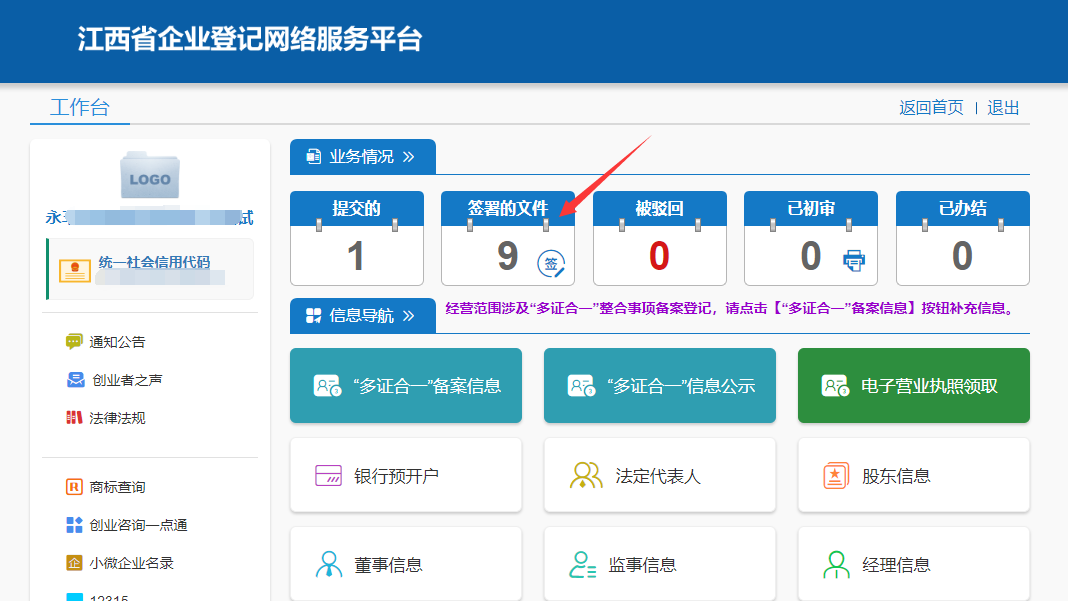
Task: Click the number 9 in 签署的文件
Action: [x=507, y=256]
